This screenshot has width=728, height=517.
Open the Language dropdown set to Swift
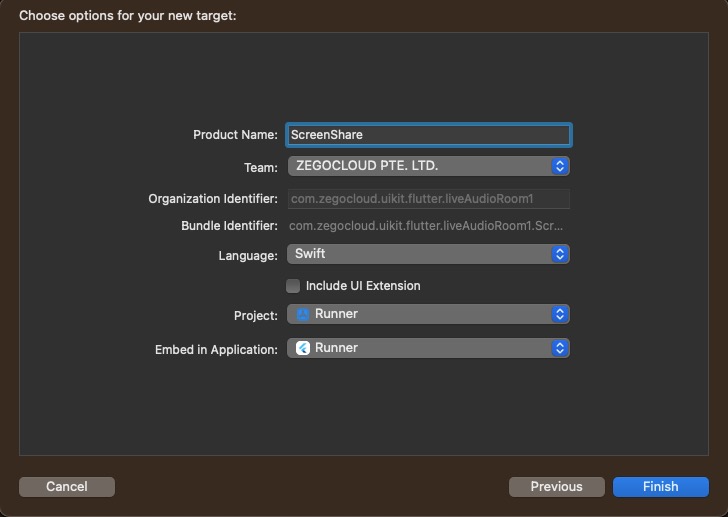(429, 254)
